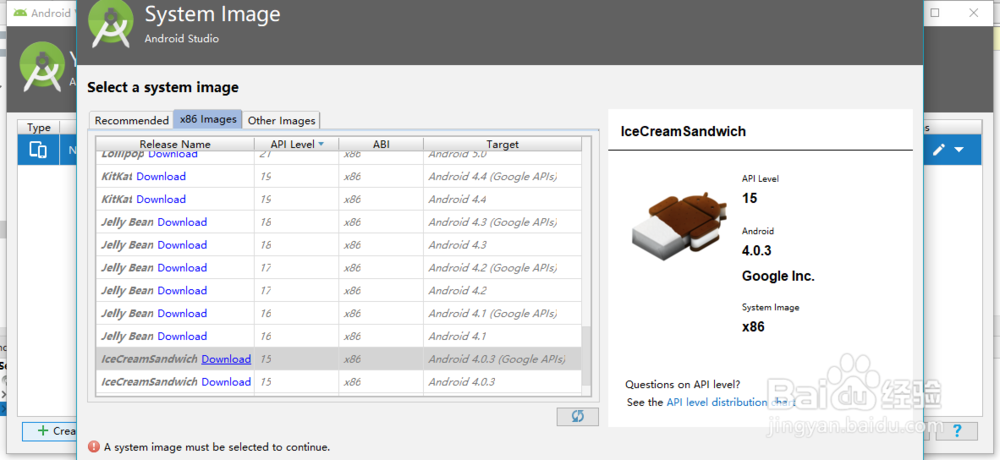Click the Target column header

503,144
